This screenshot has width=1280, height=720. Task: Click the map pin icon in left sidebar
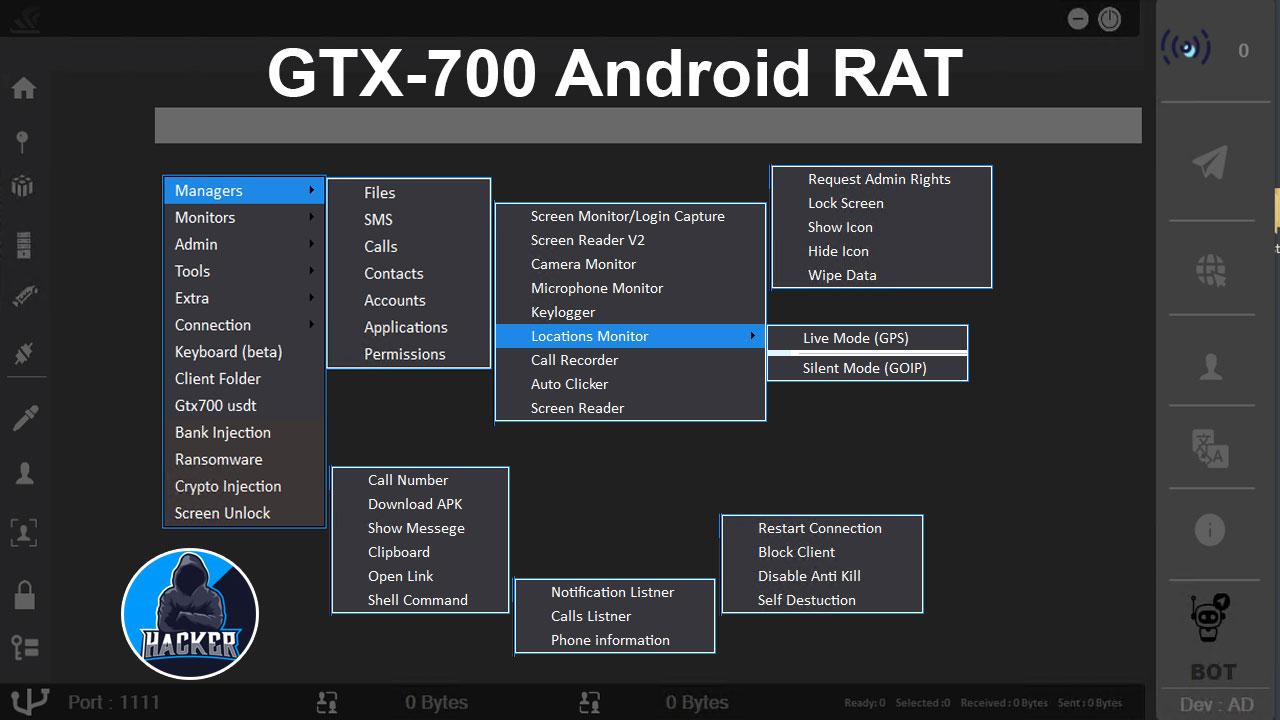click(23, 141)
